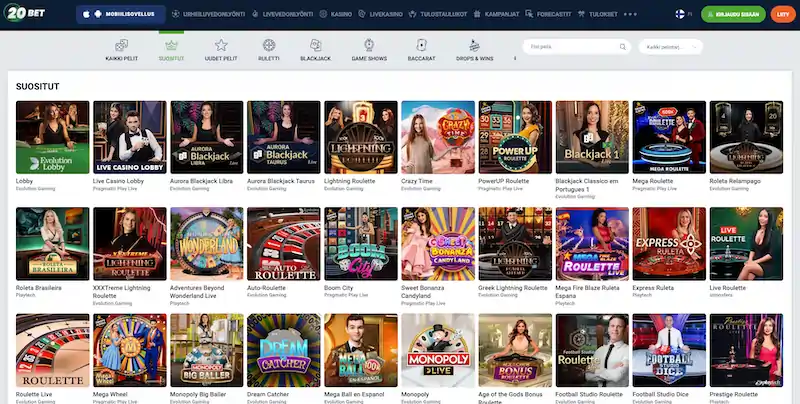Select the Blackjack cards icon

[x=315, y=45]
